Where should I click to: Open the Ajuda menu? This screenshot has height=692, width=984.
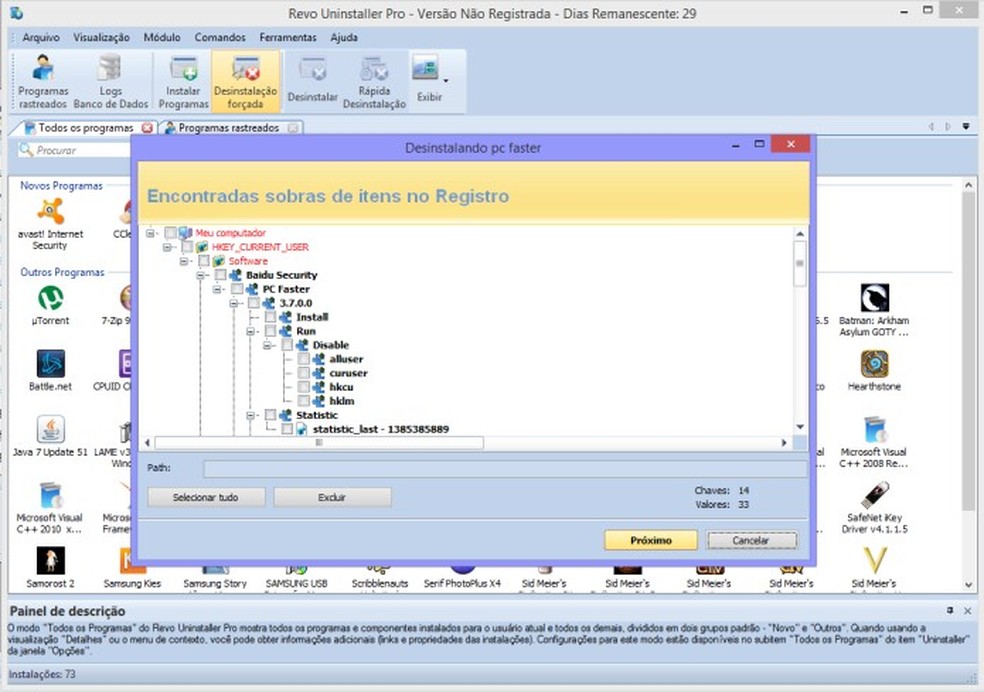[344, 37]
